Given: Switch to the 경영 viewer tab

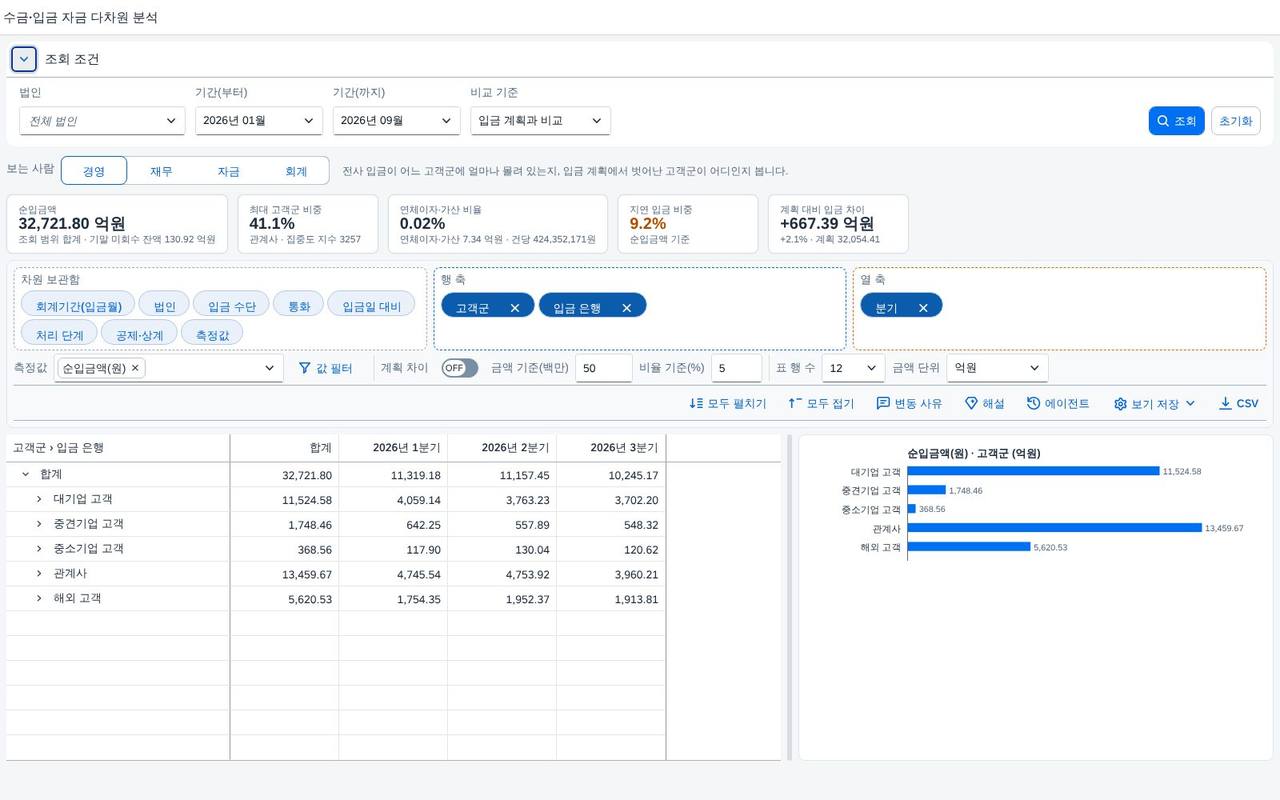Looking at the screenshot, I should (x=94, y=171).
